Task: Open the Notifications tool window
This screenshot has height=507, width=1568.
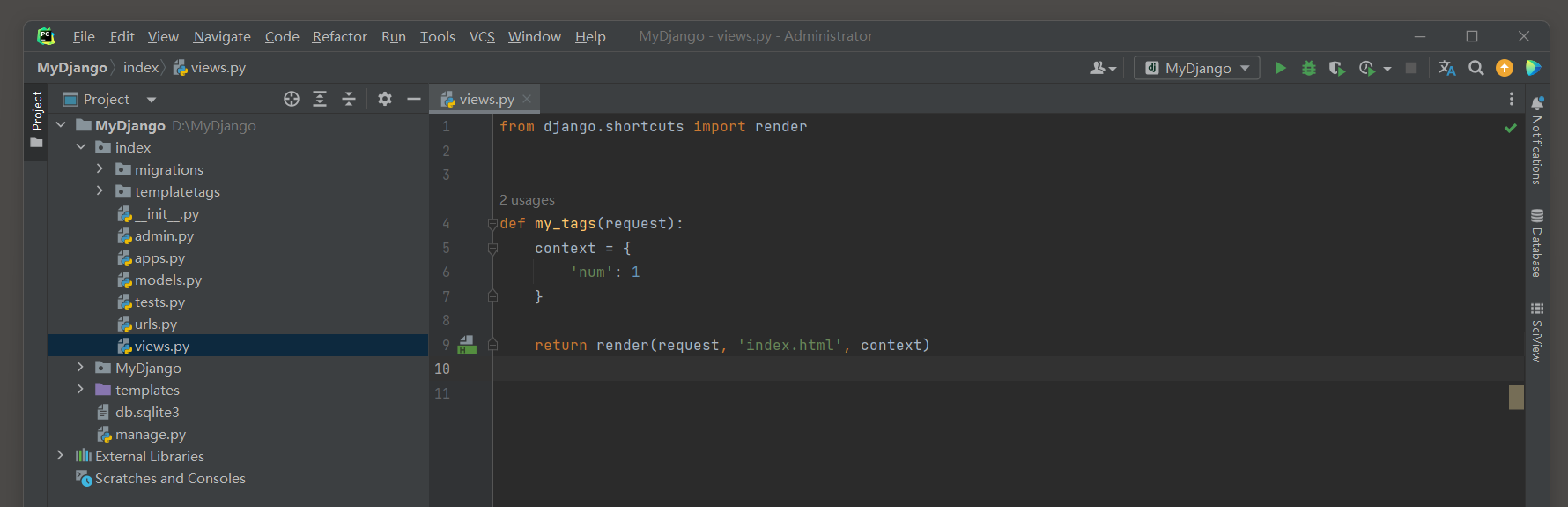Action: pyautogui.click(x=1537, y=140)
